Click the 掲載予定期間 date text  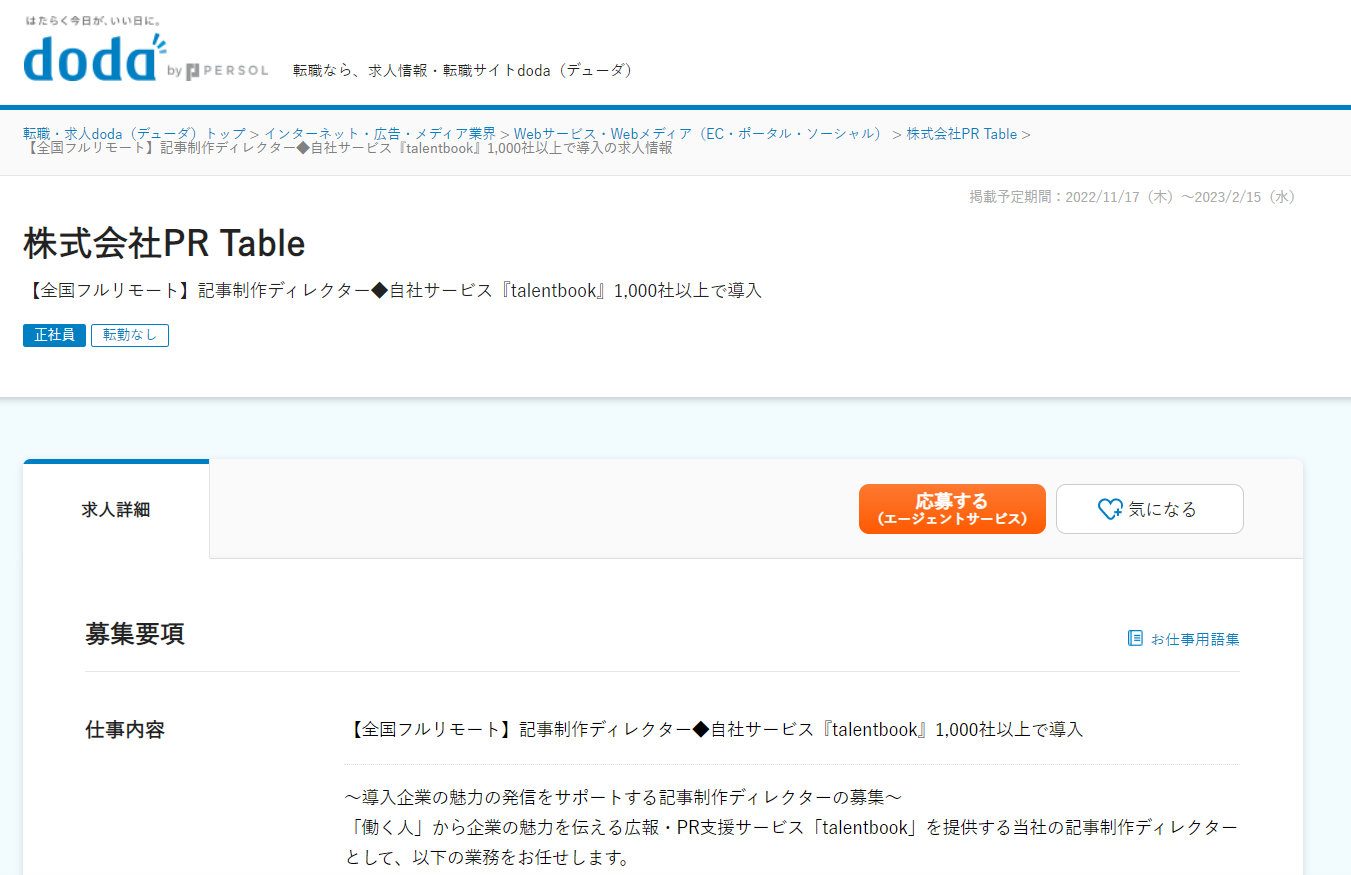click(1132, 197)
